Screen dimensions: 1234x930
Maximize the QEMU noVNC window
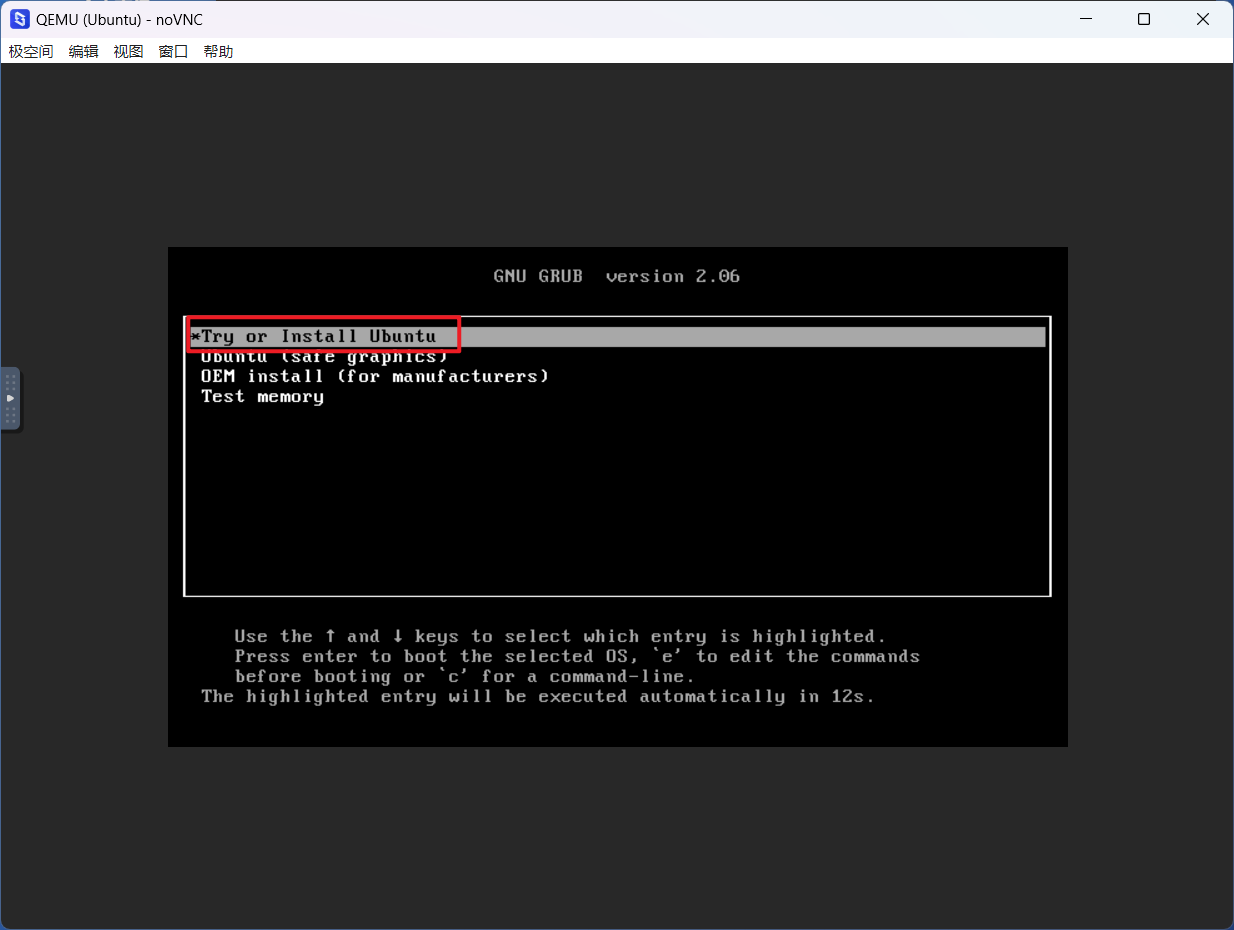coord(1144,19)
